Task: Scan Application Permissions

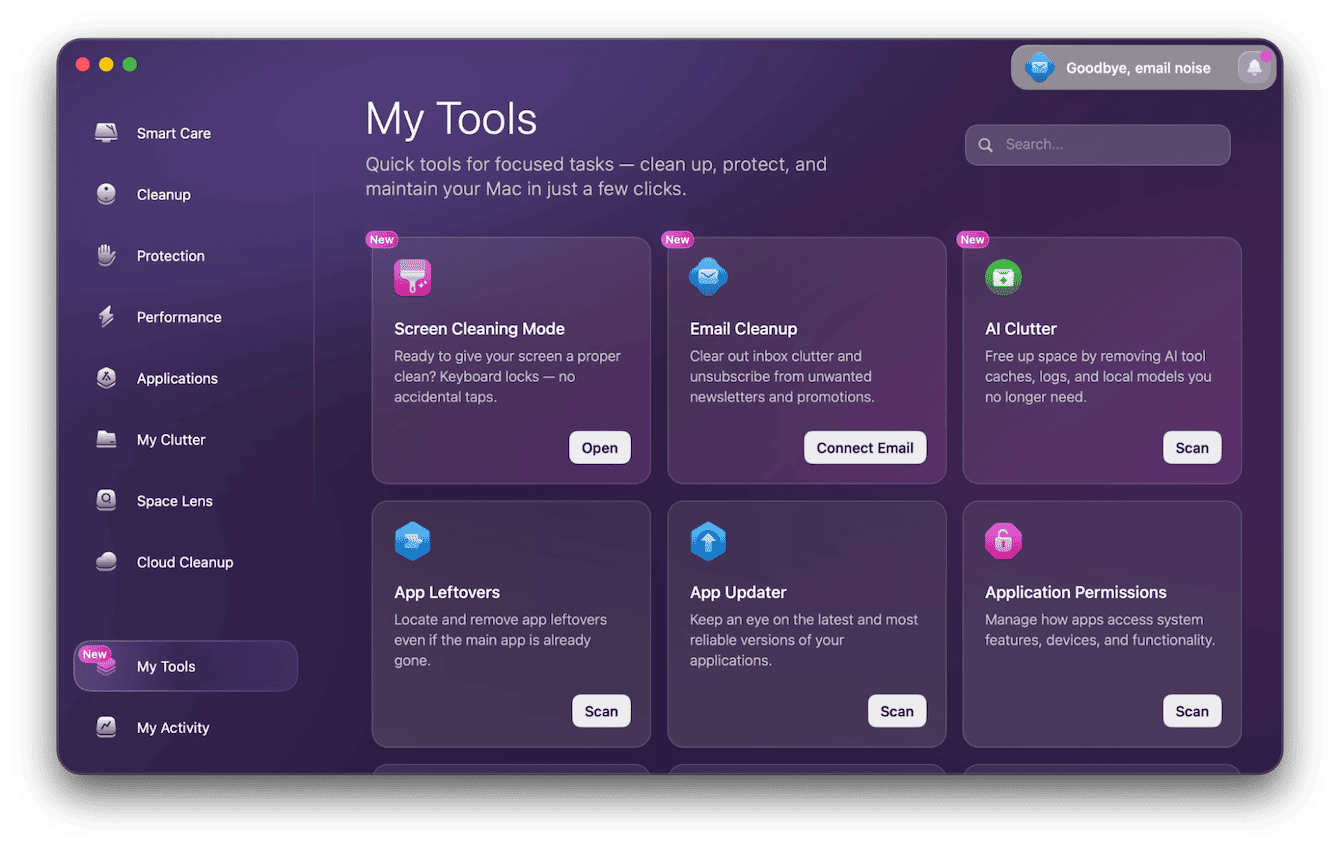Action: tap(1192, 711)
